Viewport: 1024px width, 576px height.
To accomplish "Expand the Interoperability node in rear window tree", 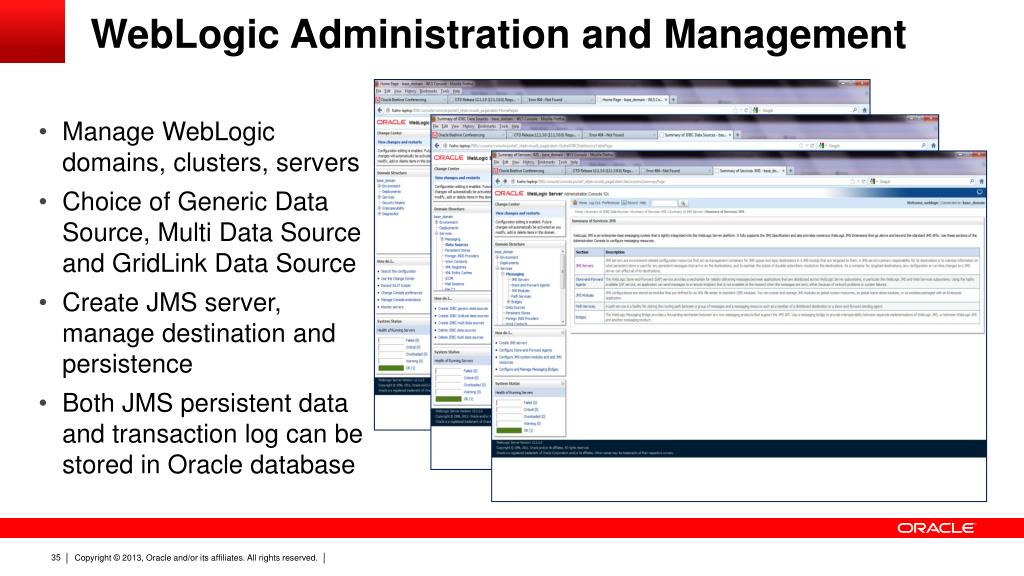I will point(379,208).
